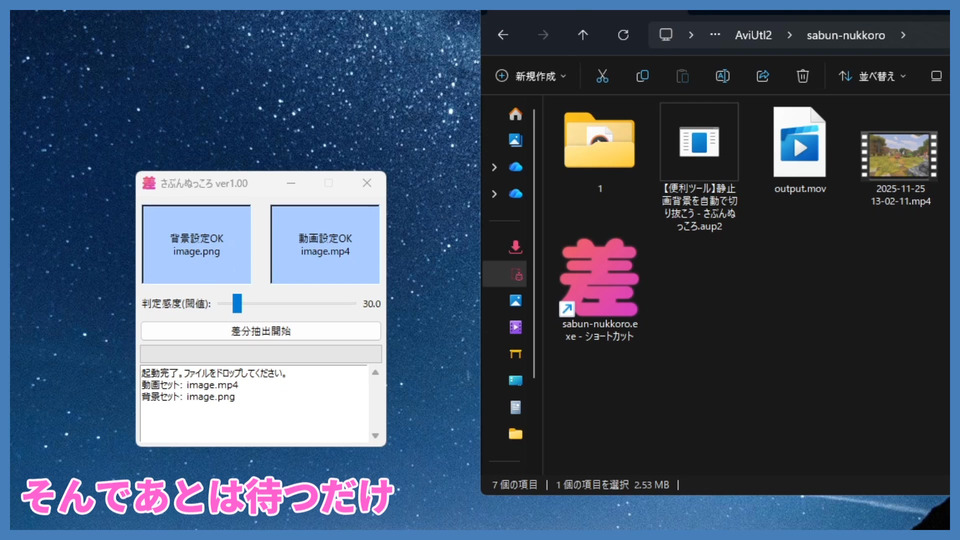Select the さぶんぬっころ.aup2 project file
The height and width of the screenshot is (540, 960).
(x=699, y=167)
